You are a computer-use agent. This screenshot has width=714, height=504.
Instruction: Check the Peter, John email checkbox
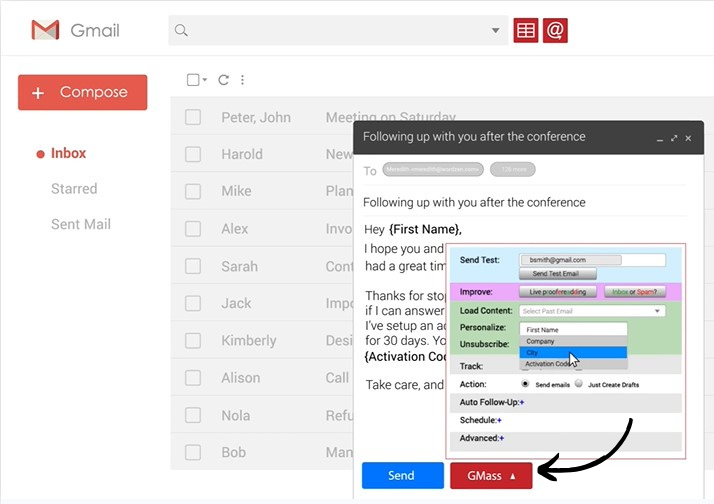point(193,117)
